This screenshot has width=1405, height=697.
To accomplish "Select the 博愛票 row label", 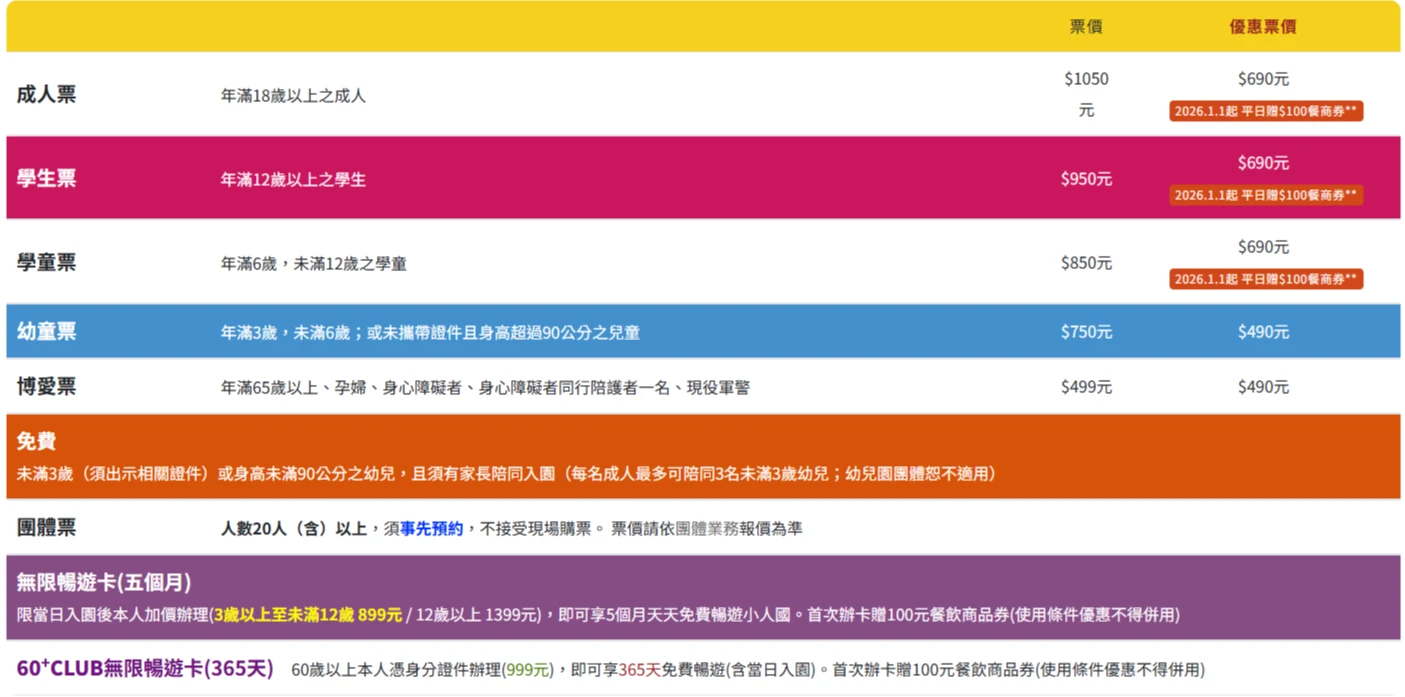I will coord(46,387).
